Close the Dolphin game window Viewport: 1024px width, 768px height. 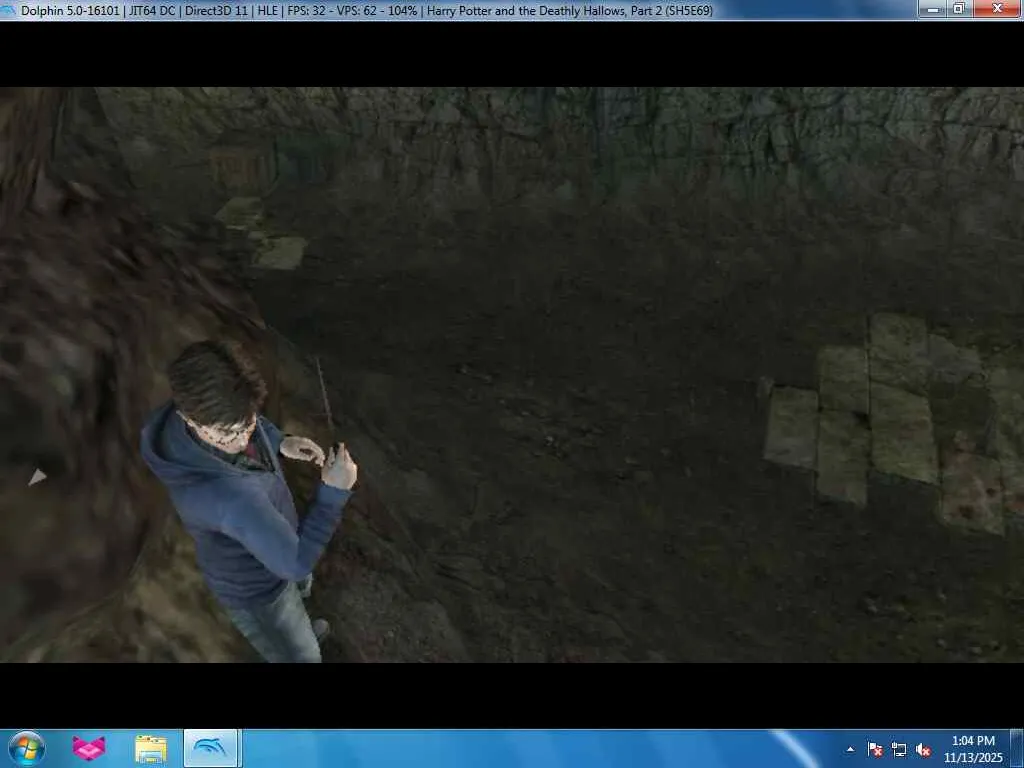[x=997, y=8]
